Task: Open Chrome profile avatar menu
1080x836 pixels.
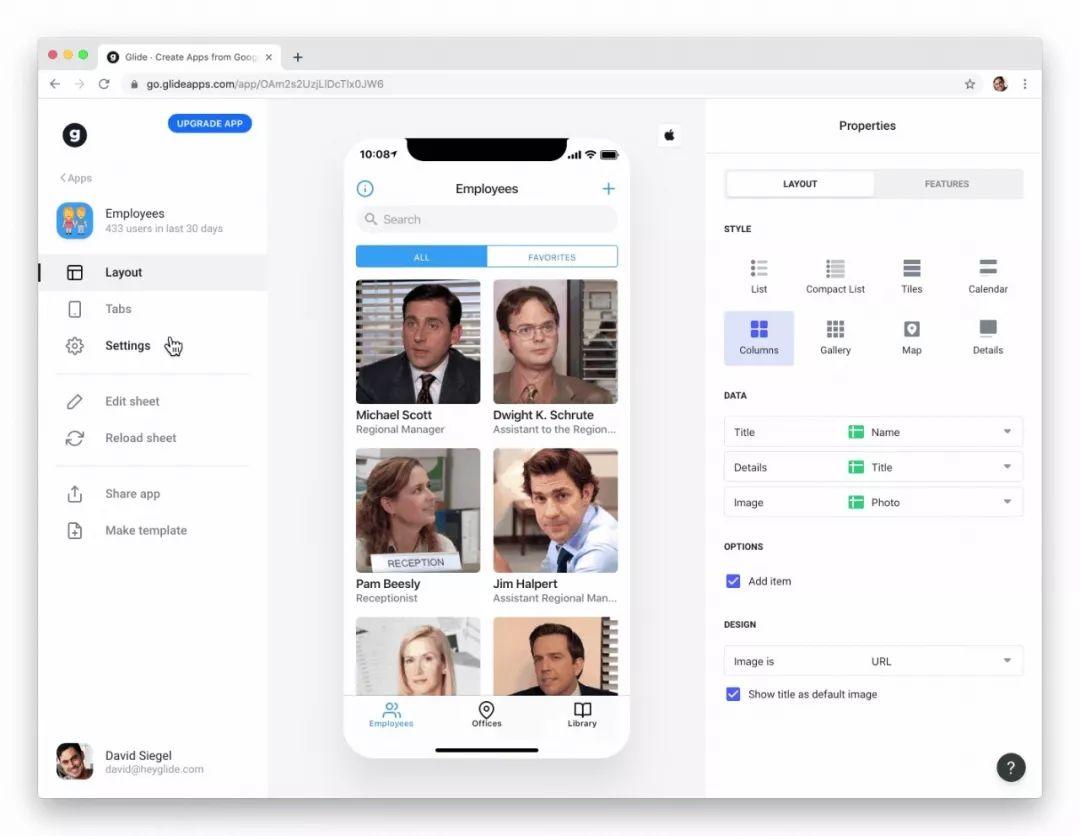Action: click(1000, 84)
